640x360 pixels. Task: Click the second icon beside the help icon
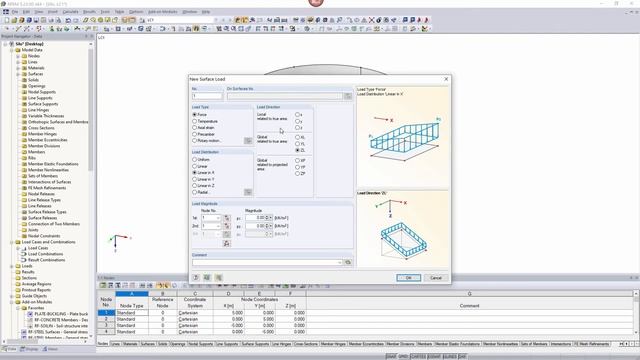tap(207, 278)
